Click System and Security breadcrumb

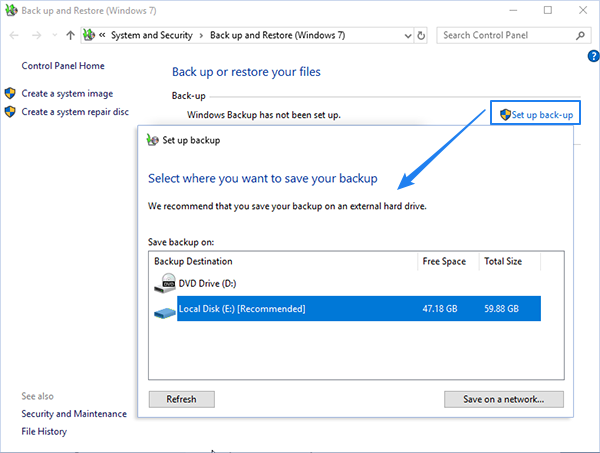(152, 35)
